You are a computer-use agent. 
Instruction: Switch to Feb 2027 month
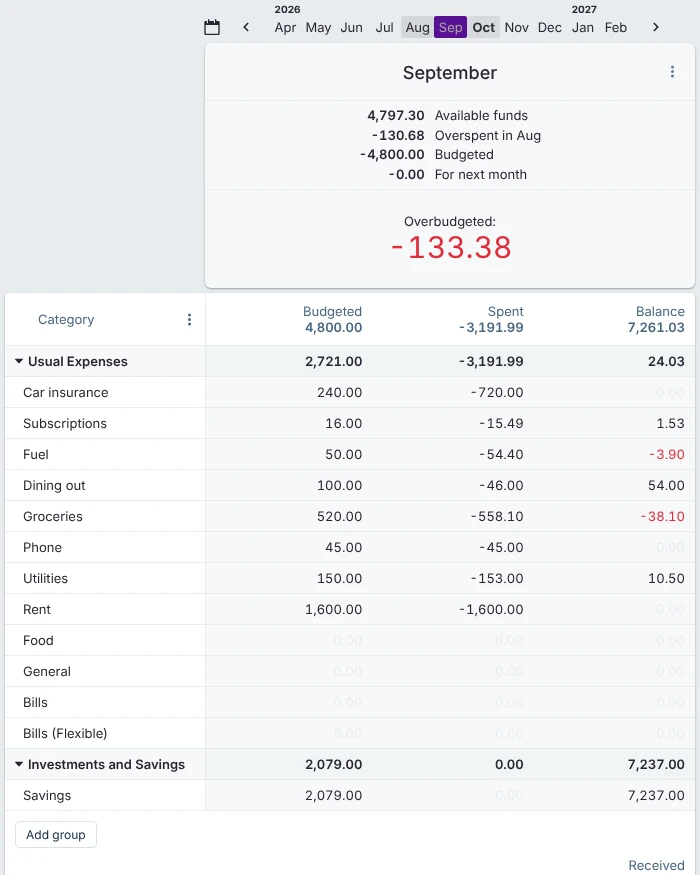(x=616, y=28)
